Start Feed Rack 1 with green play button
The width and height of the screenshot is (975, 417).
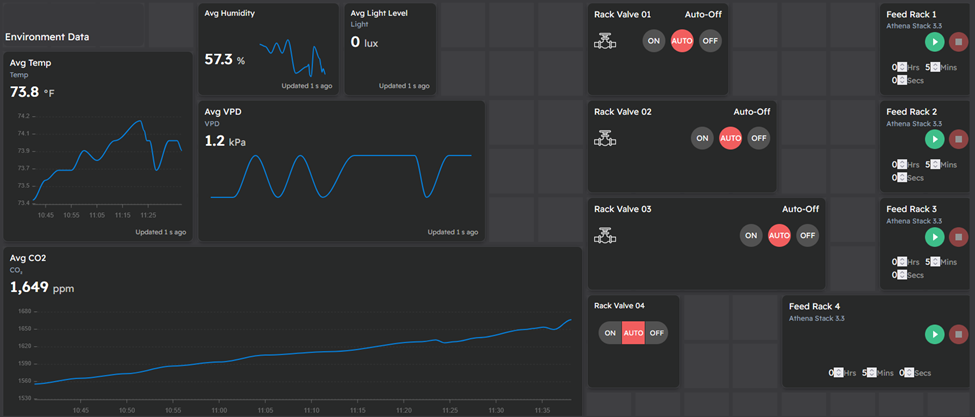pos(934,42)
